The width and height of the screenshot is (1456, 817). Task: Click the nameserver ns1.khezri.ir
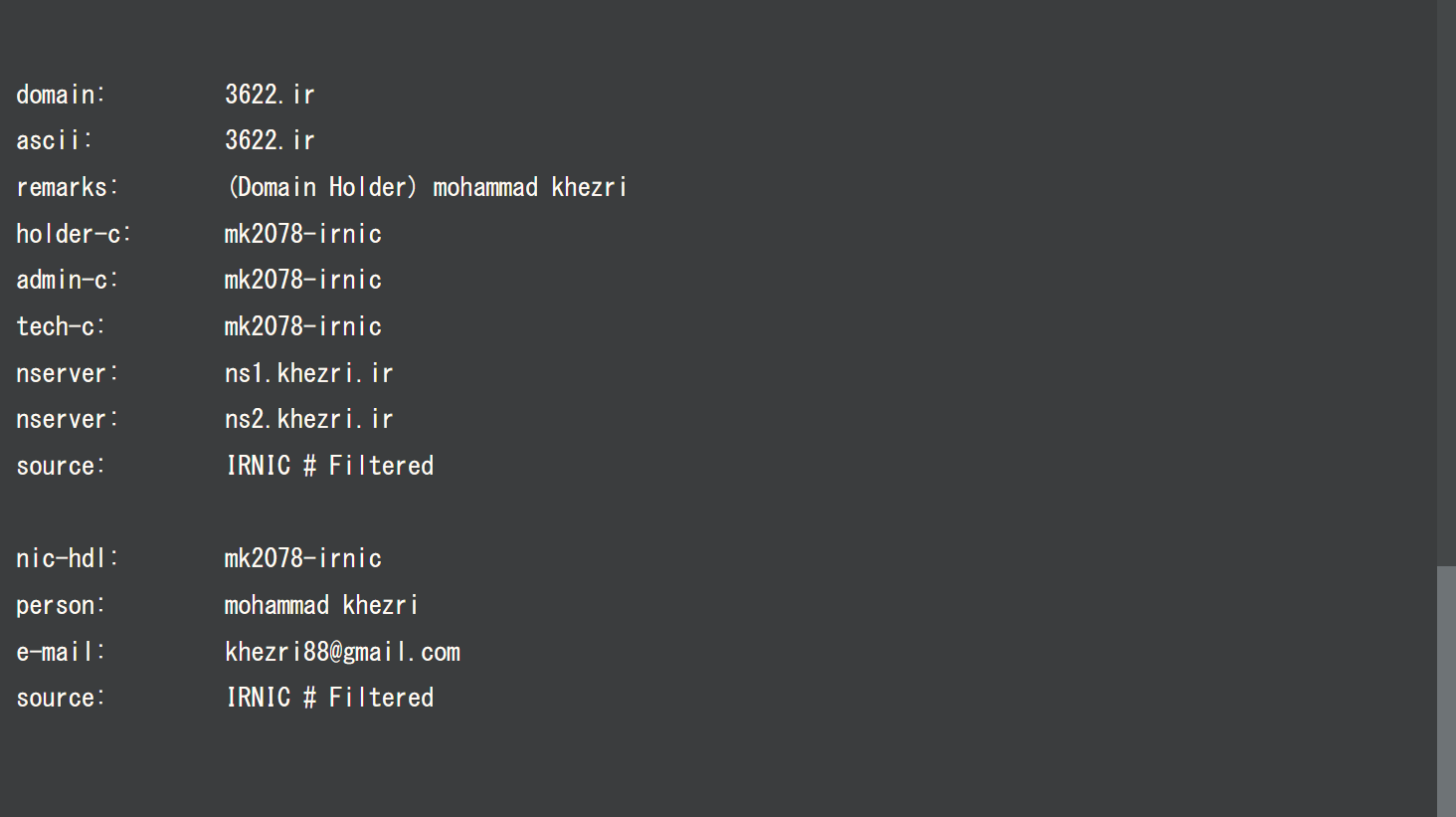pyautogui.click(x=308, y=373)
